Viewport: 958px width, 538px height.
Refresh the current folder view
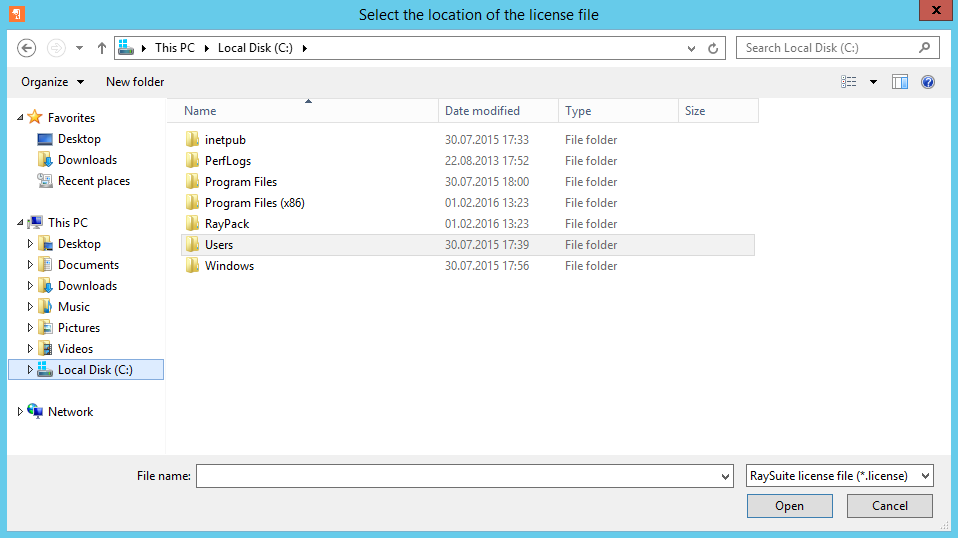pyautogui.click(x=713, y=48)
